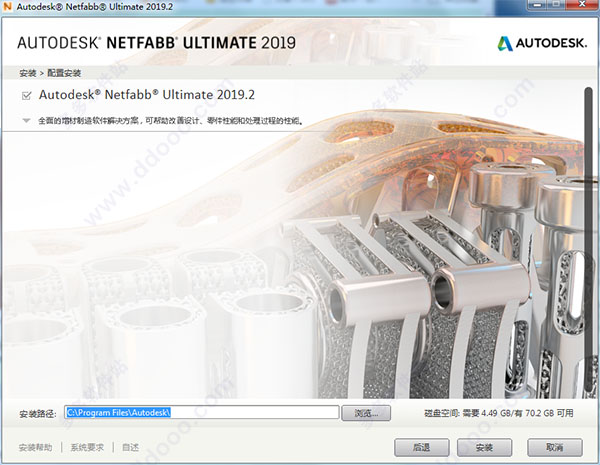
Task: Open the 自述 readme link
Action: point(130,447)
